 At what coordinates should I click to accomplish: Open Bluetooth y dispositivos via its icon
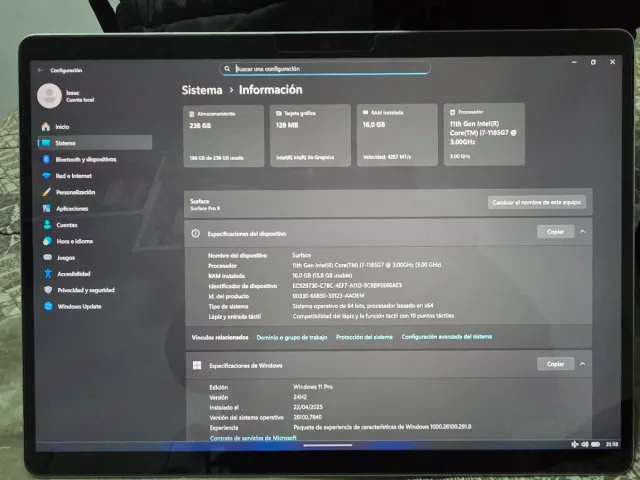(x=46, y=159)
